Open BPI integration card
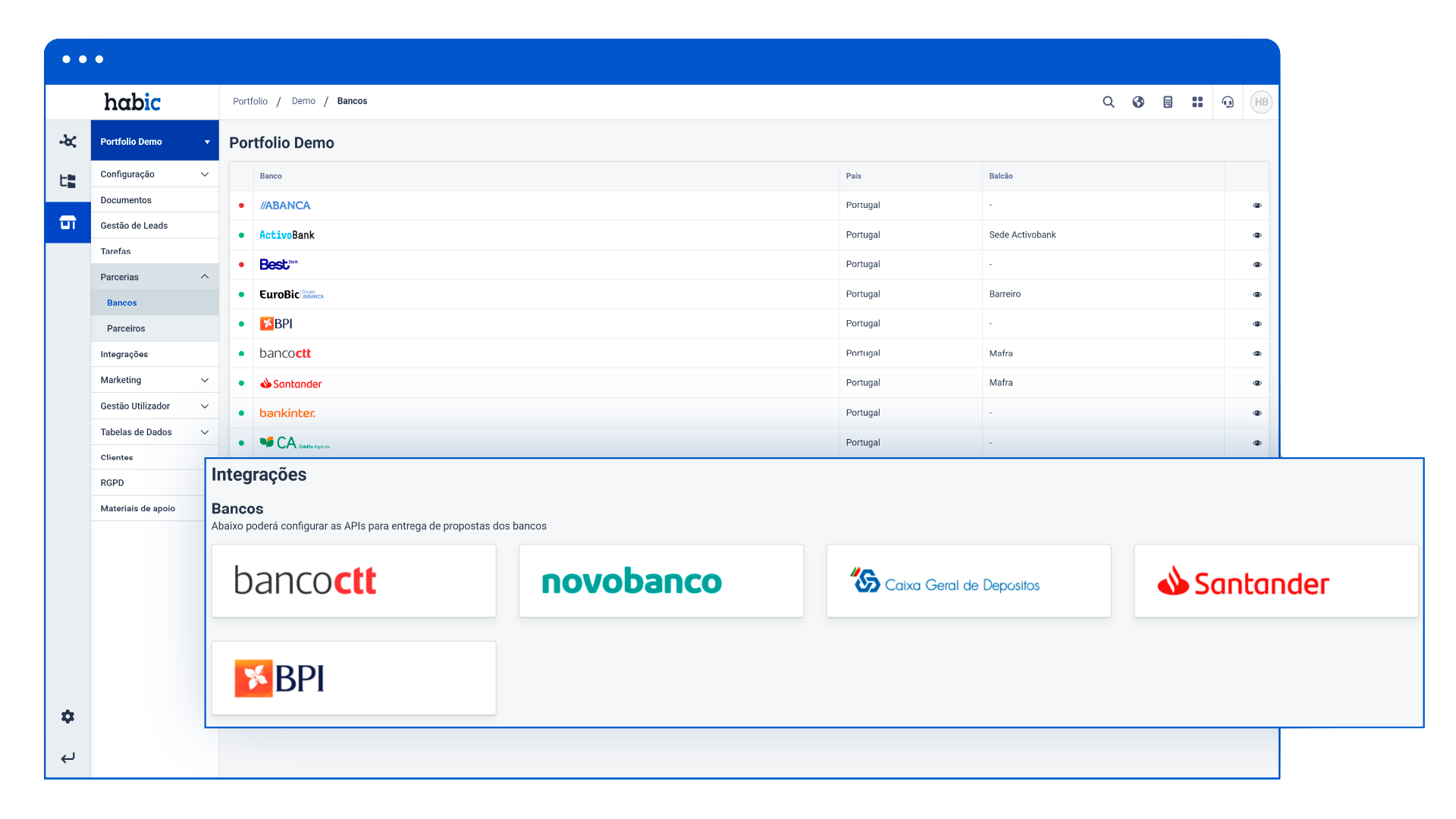The width and height of the screenshot is (1456, 819). coord(354,678)
